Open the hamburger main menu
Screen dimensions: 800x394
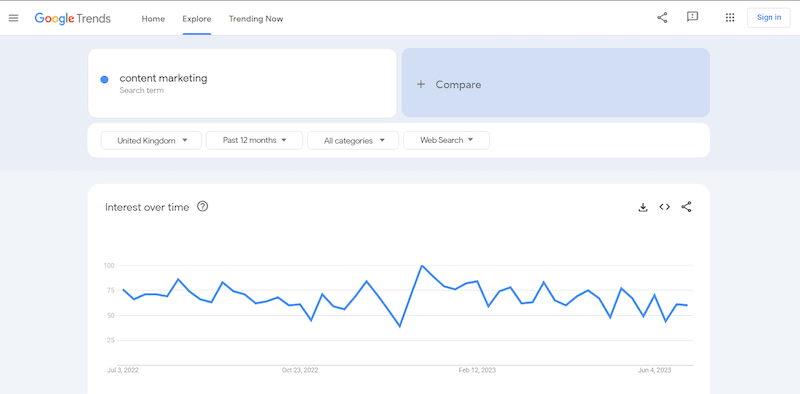click(13, 18)
